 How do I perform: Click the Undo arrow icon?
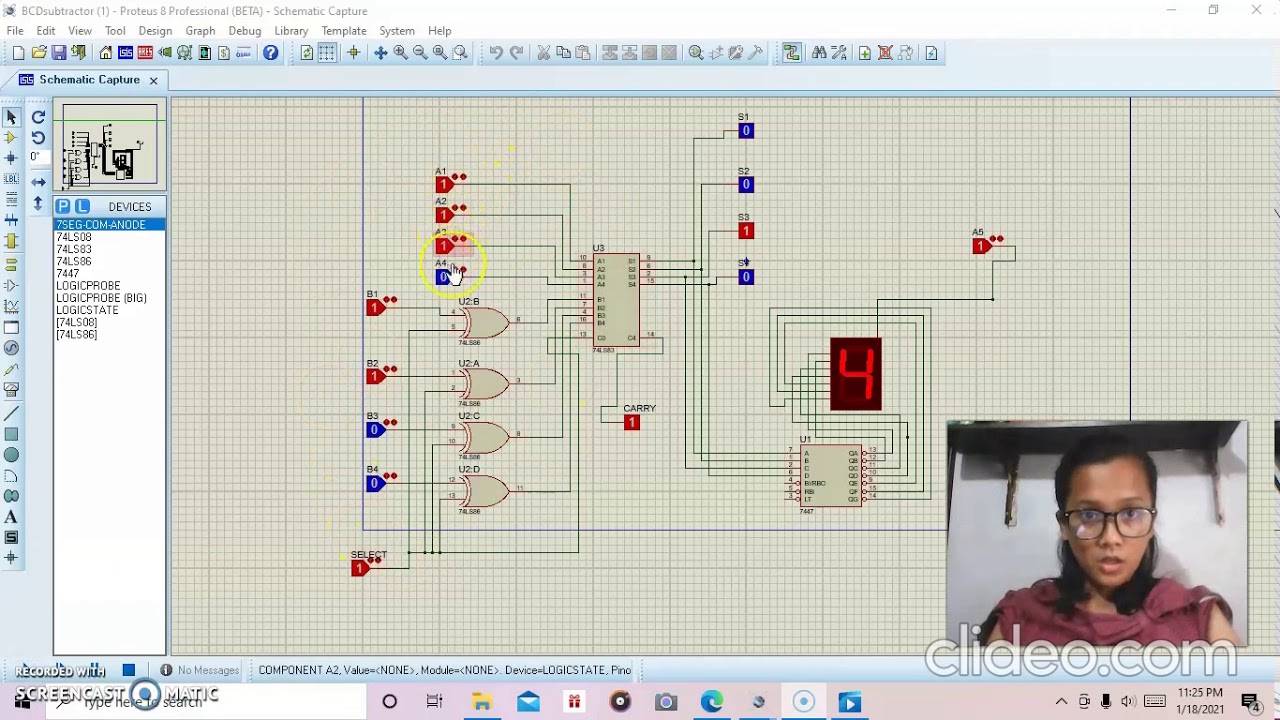point(496,53)
